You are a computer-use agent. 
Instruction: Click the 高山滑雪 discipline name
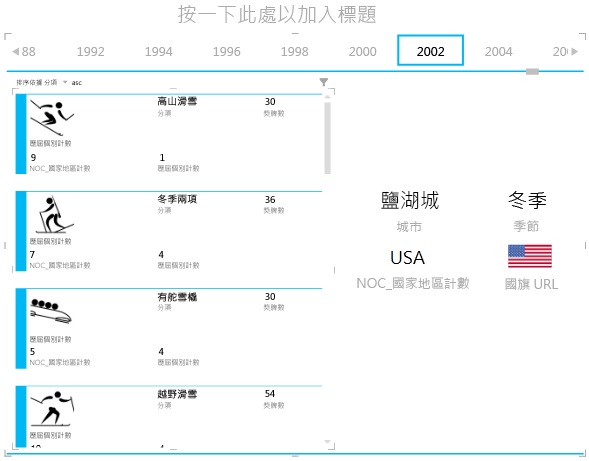[x=177, y=101]
